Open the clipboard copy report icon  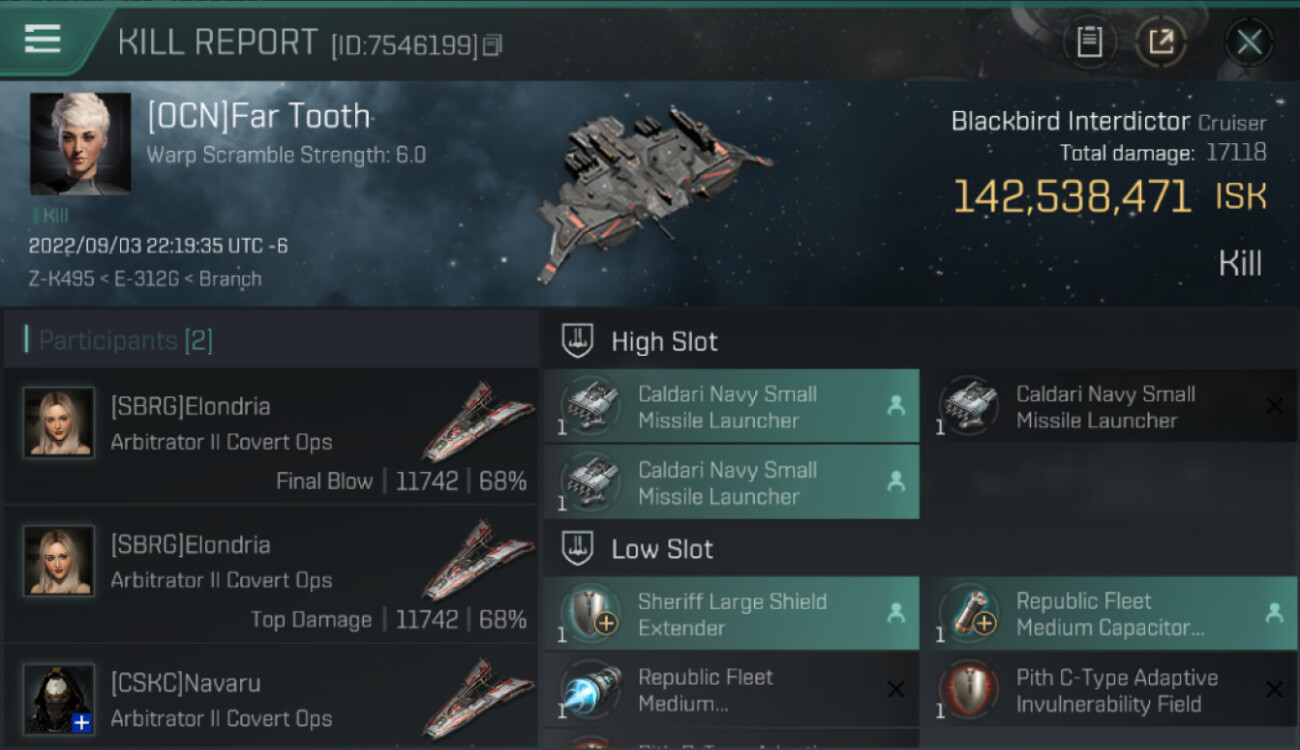pos(1089,42)
